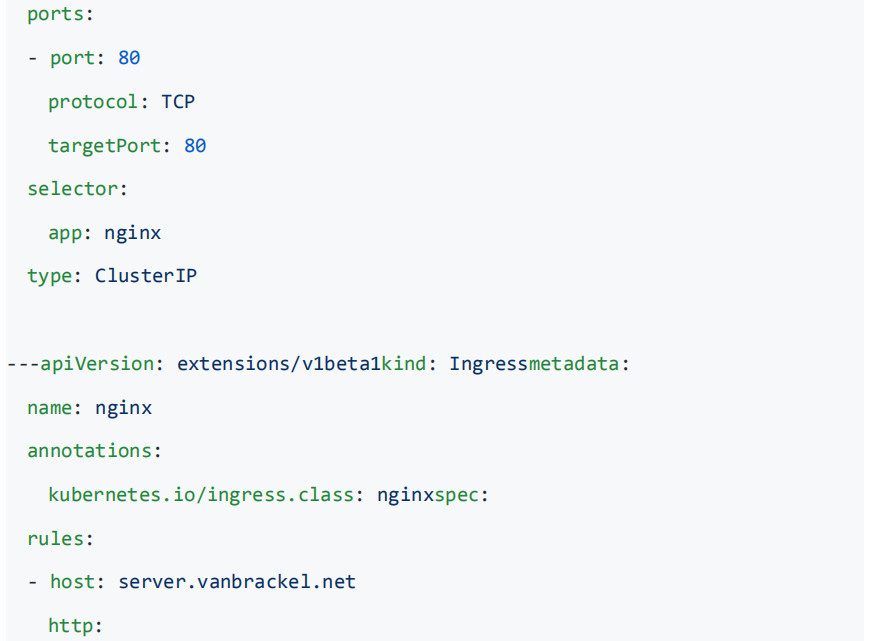This screenshot has width=869, height=641.
Task: Click the "ports:" key at top
Action: [x=55, y=15]
